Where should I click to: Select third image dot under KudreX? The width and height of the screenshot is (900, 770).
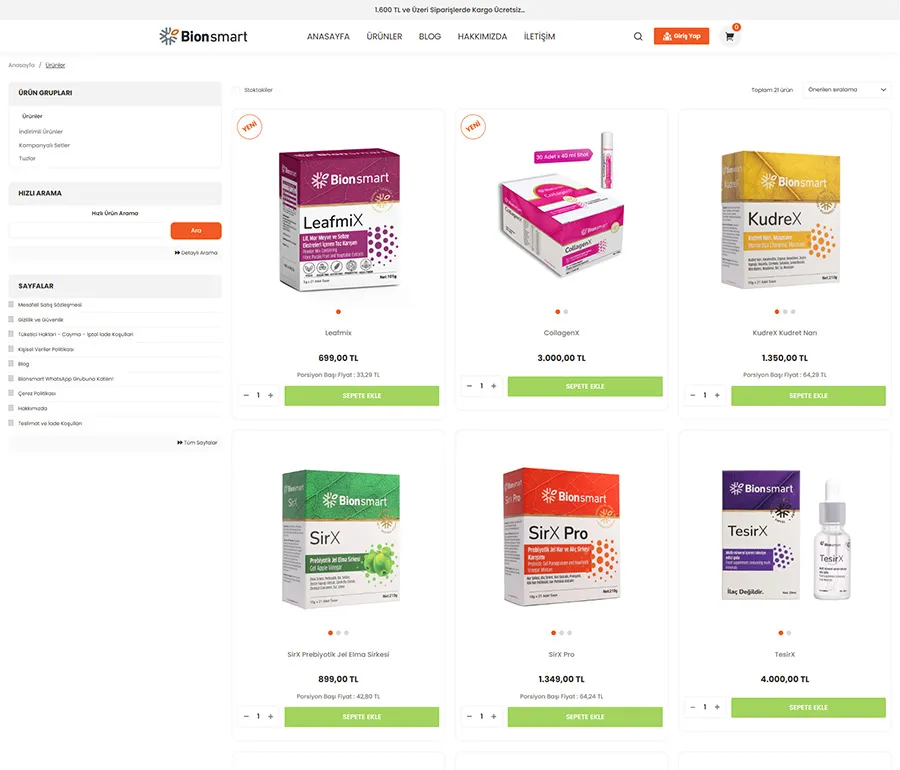pyautogui.click(x=793, y=312)
